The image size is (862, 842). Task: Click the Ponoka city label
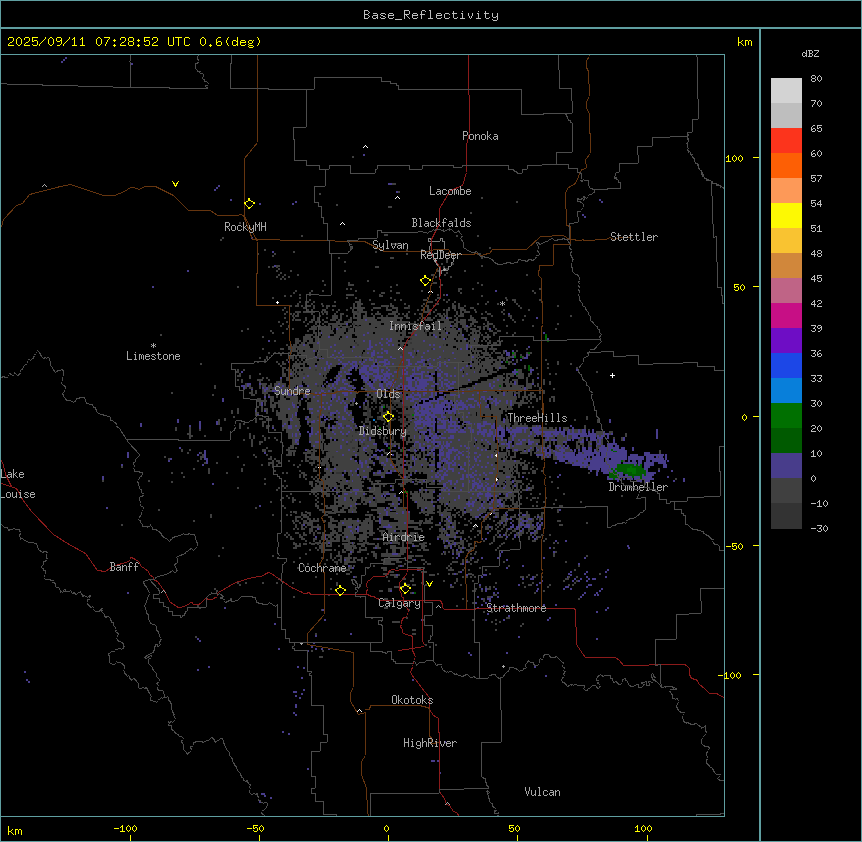pyautogui.click(x=480, y=136)
